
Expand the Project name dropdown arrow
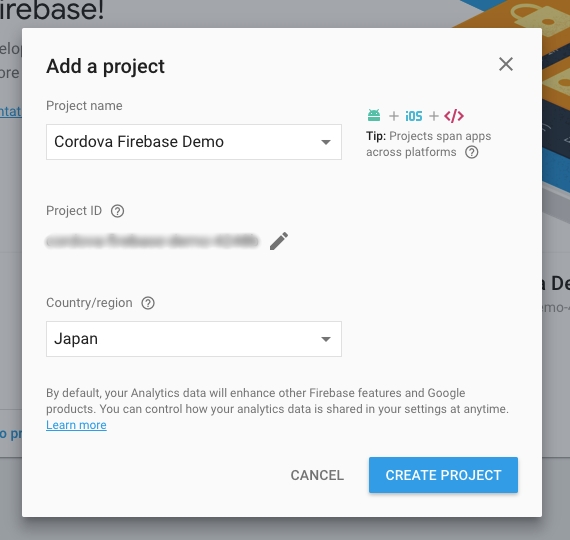(x=326, y=142)
